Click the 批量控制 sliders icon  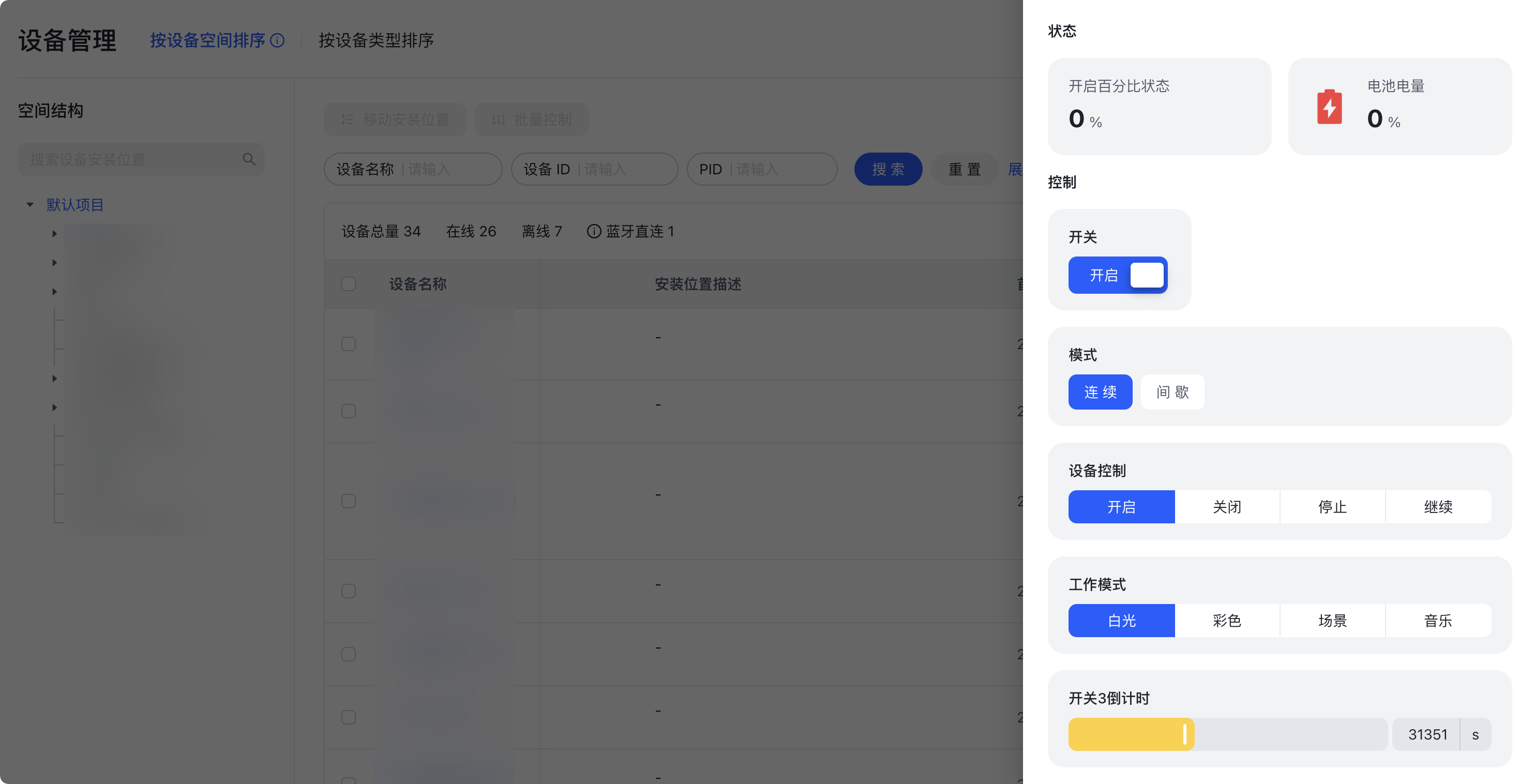499,119
